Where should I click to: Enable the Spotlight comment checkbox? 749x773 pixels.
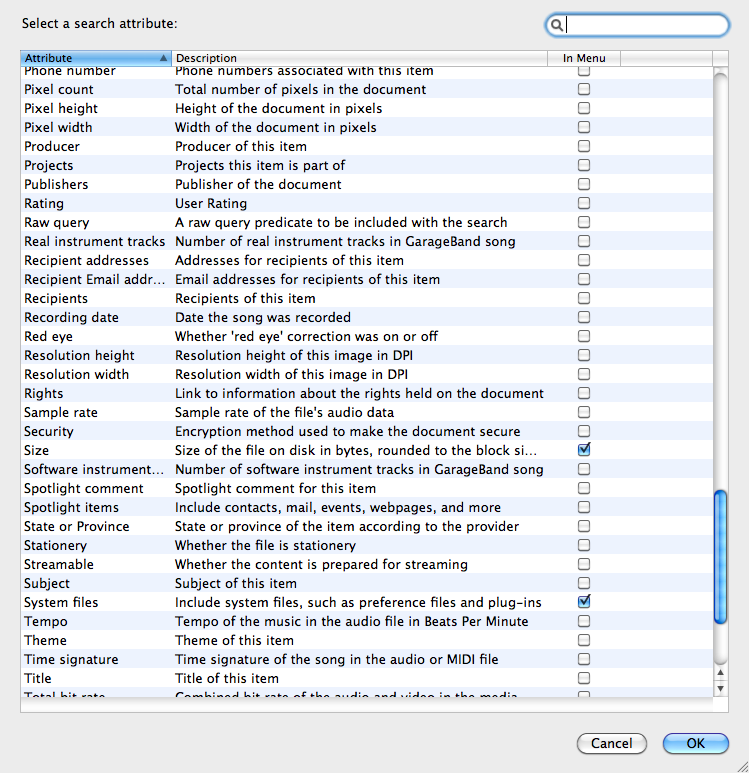pos(584,488)
